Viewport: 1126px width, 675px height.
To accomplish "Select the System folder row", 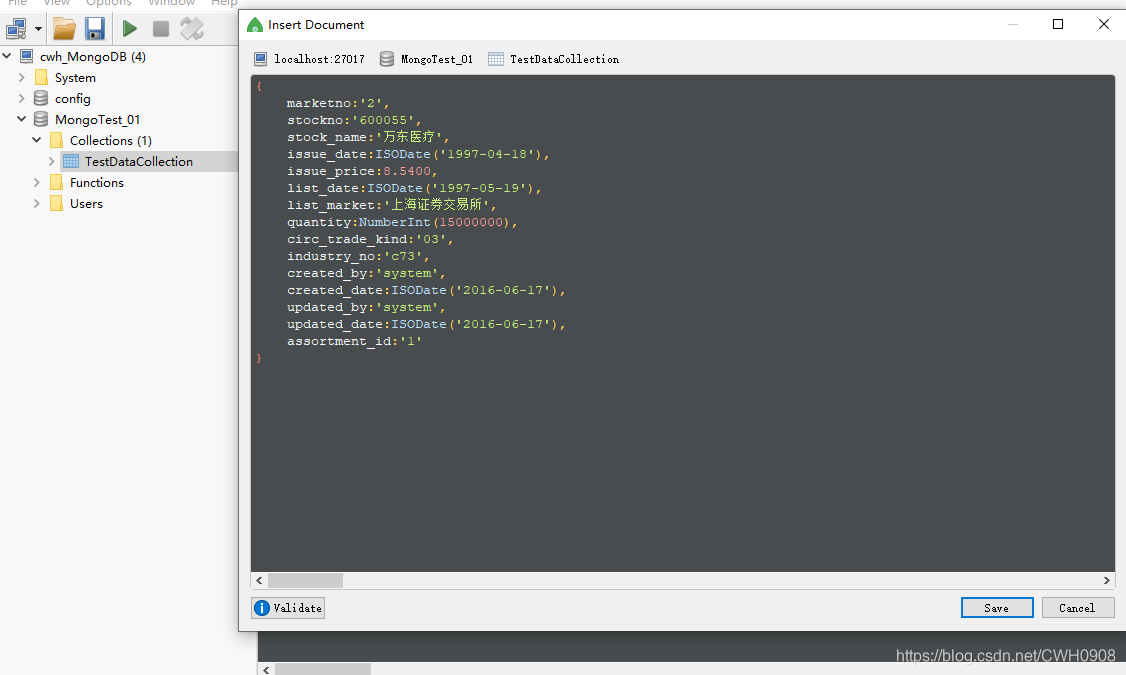I will (x=75, y=77).
